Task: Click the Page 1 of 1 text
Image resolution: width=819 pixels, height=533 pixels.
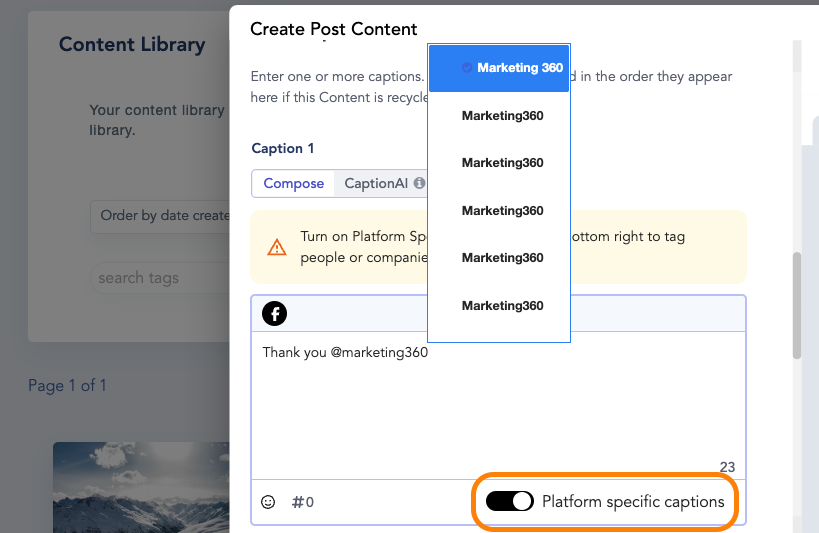Action: [67, 386]
